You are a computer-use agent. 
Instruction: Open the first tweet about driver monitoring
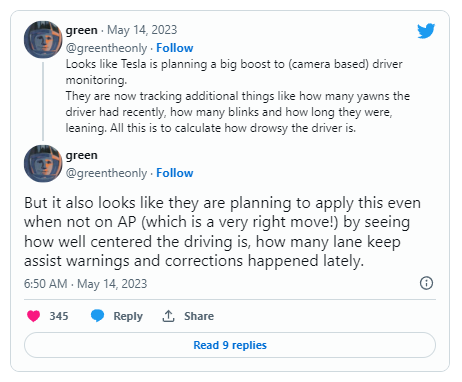pos(237,96)
